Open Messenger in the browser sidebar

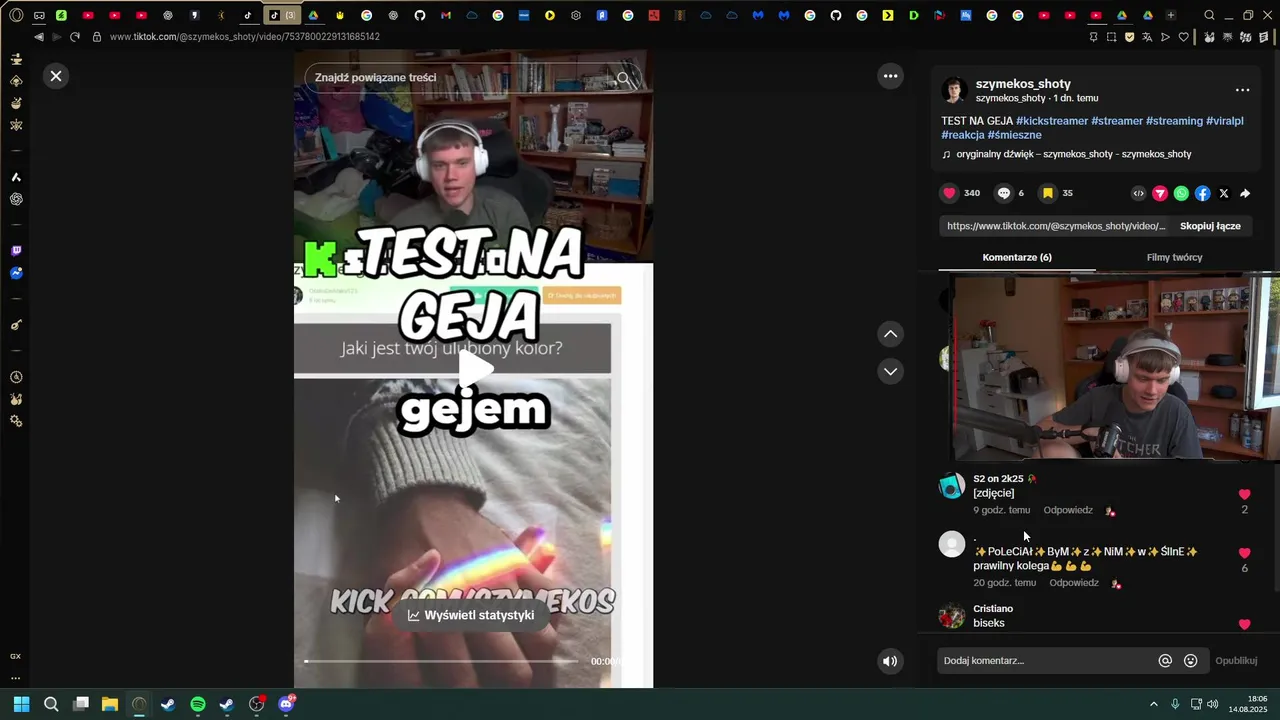click(x=16, y=273)
